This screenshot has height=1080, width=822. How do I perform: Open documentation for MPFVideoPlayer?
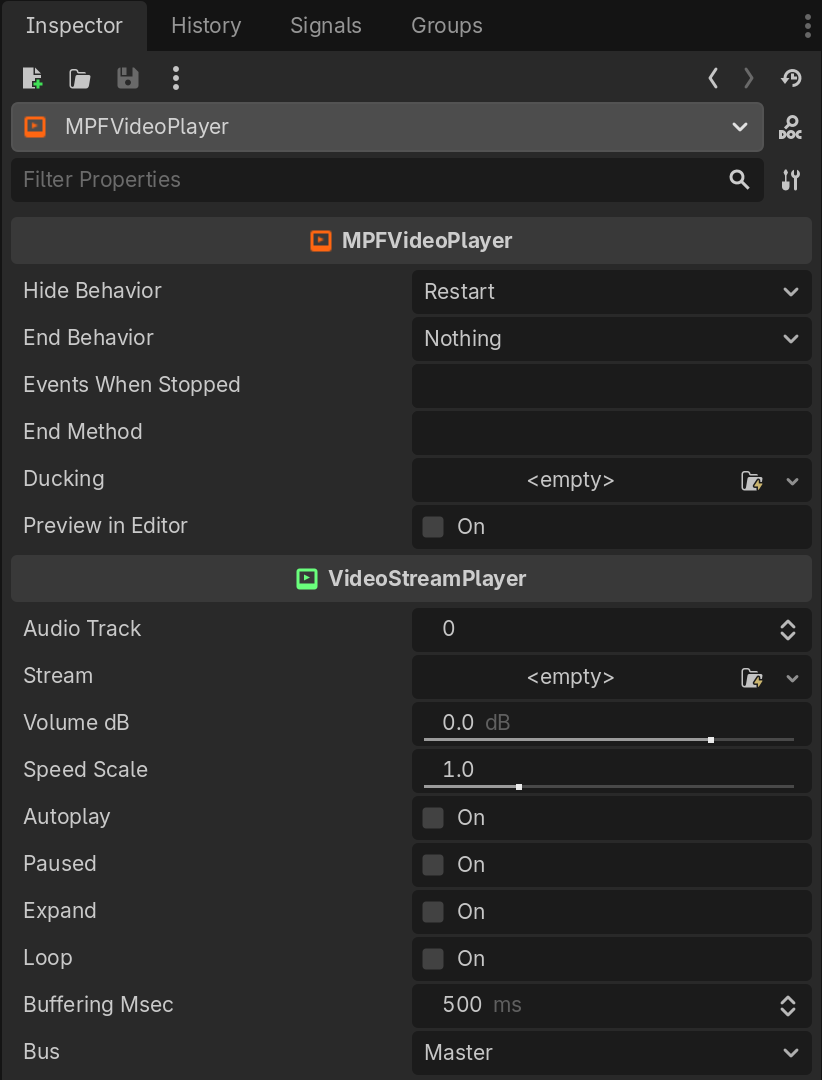pyautogui.click(x=790, y=127)
